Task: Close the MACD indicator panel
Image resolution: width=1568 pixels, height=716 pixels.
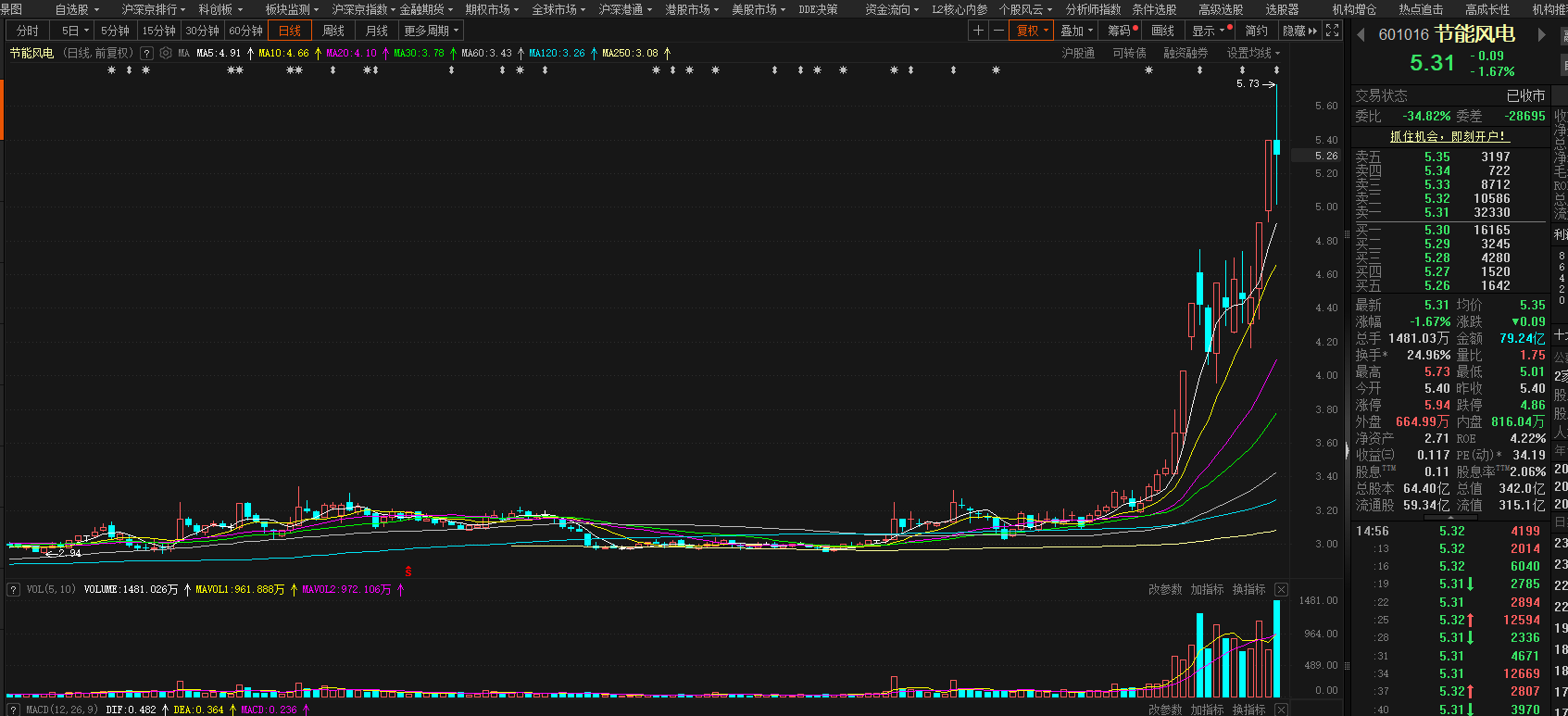Action: pos(1281,710)
